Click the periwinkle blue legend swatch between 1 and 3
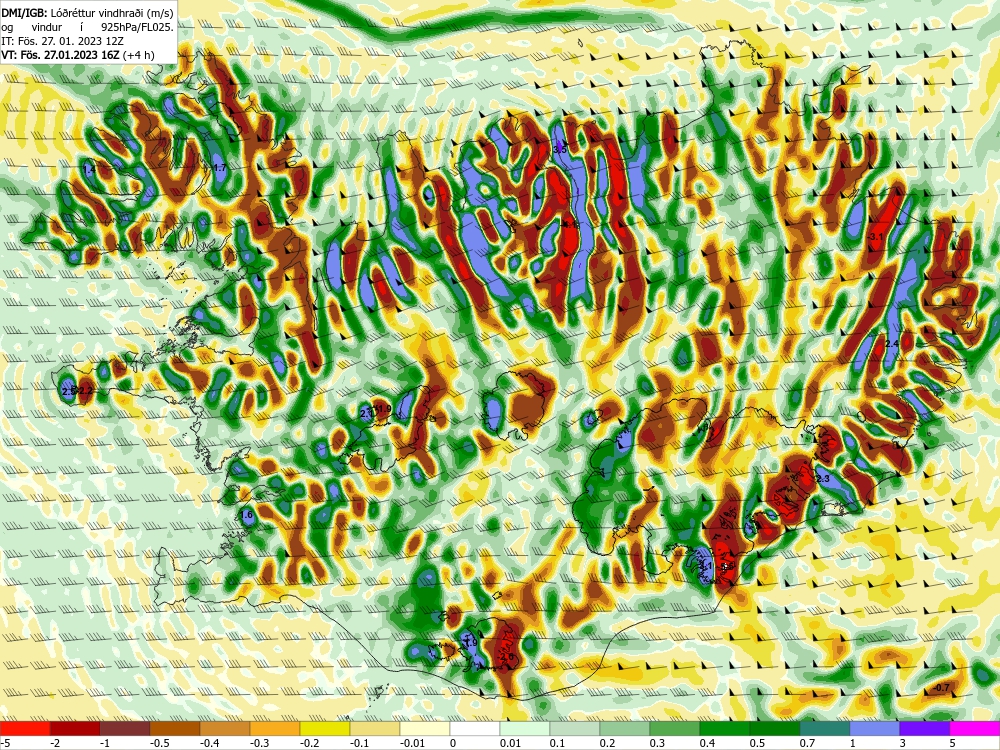The image size is (1000, 750). [x=875, y=728]
